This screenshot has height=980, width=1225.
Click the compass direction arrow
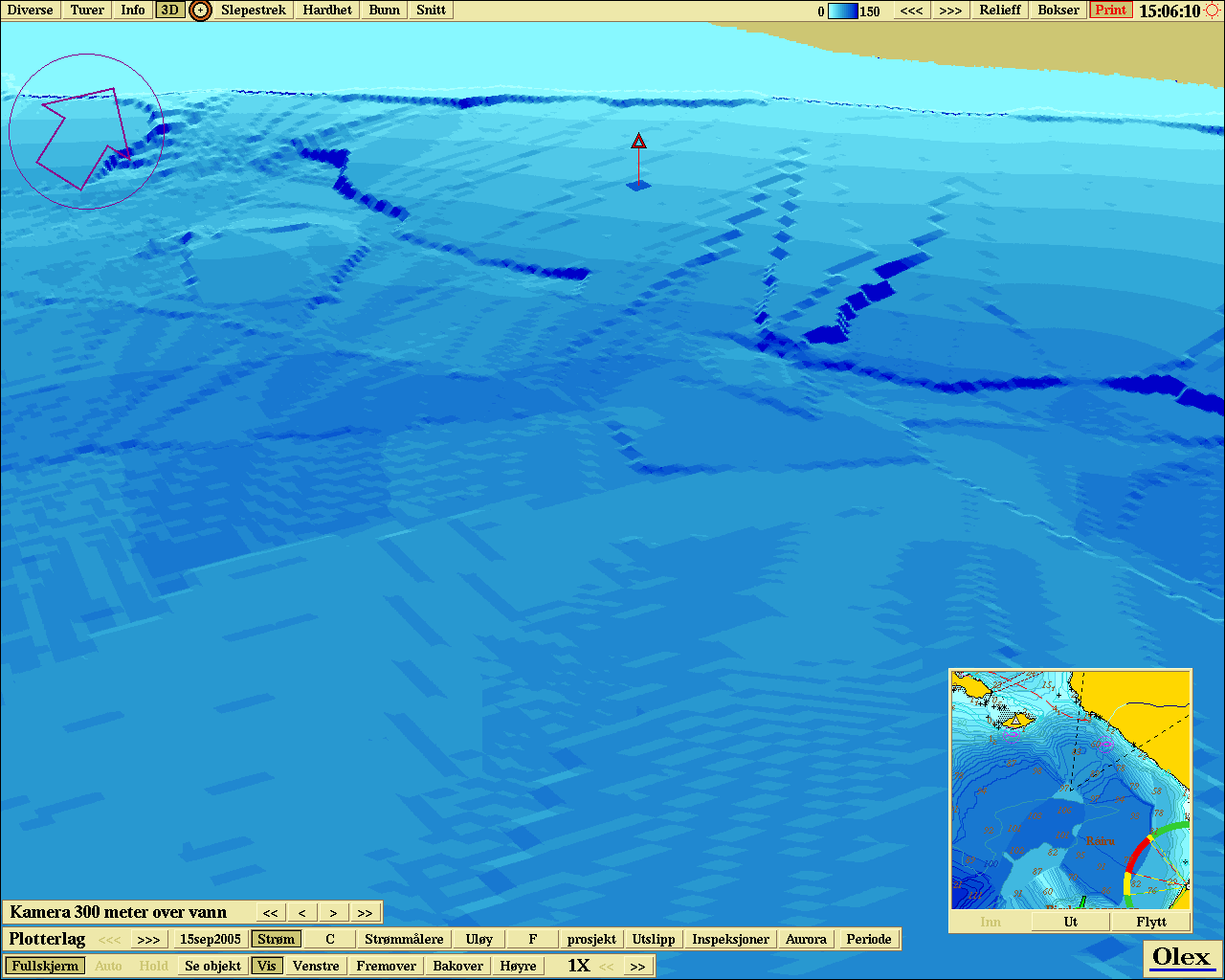(x=86, y=134)
